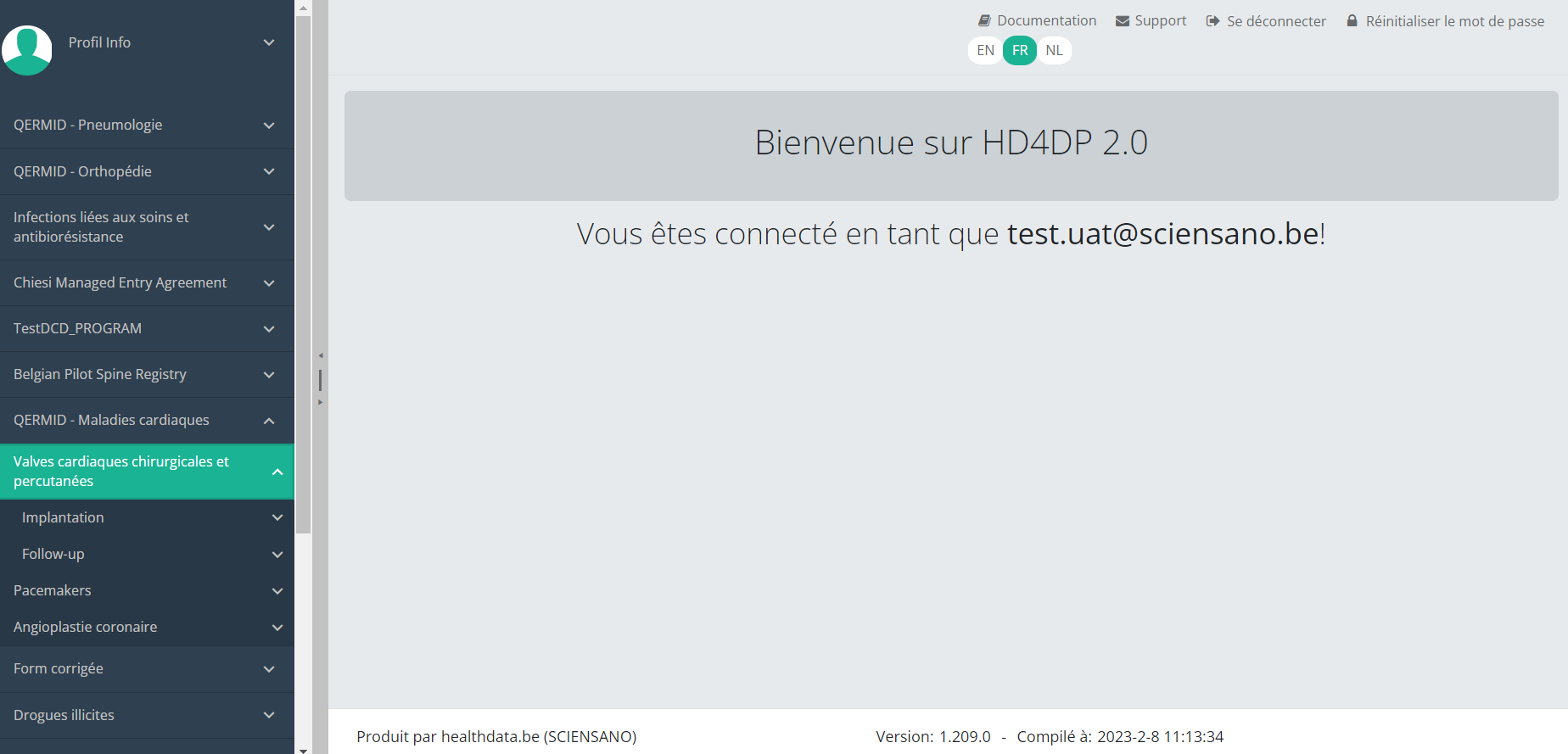Expand the Implantation submenu
The image size is (1568, 754).
(277, 517)
